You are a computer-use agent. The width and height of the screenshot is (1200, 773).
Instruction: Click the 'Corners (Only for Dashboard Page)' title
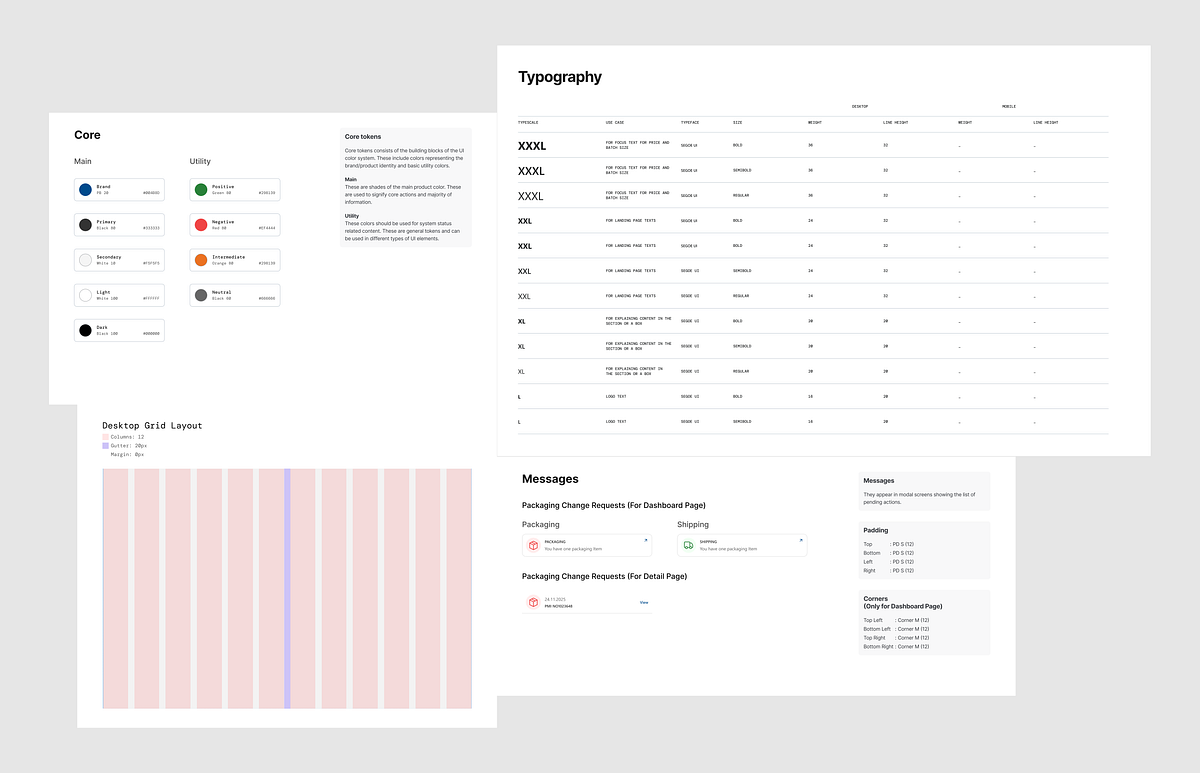click(903, 602)
